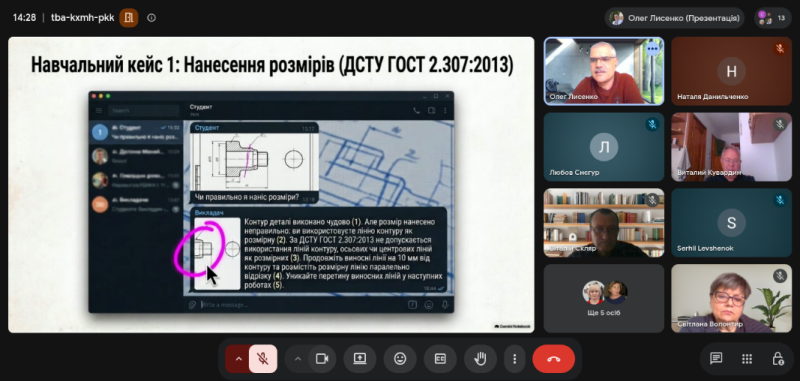800x381 pixels.
Task: Click the shared presentation slide
Action: click(271, 185)
